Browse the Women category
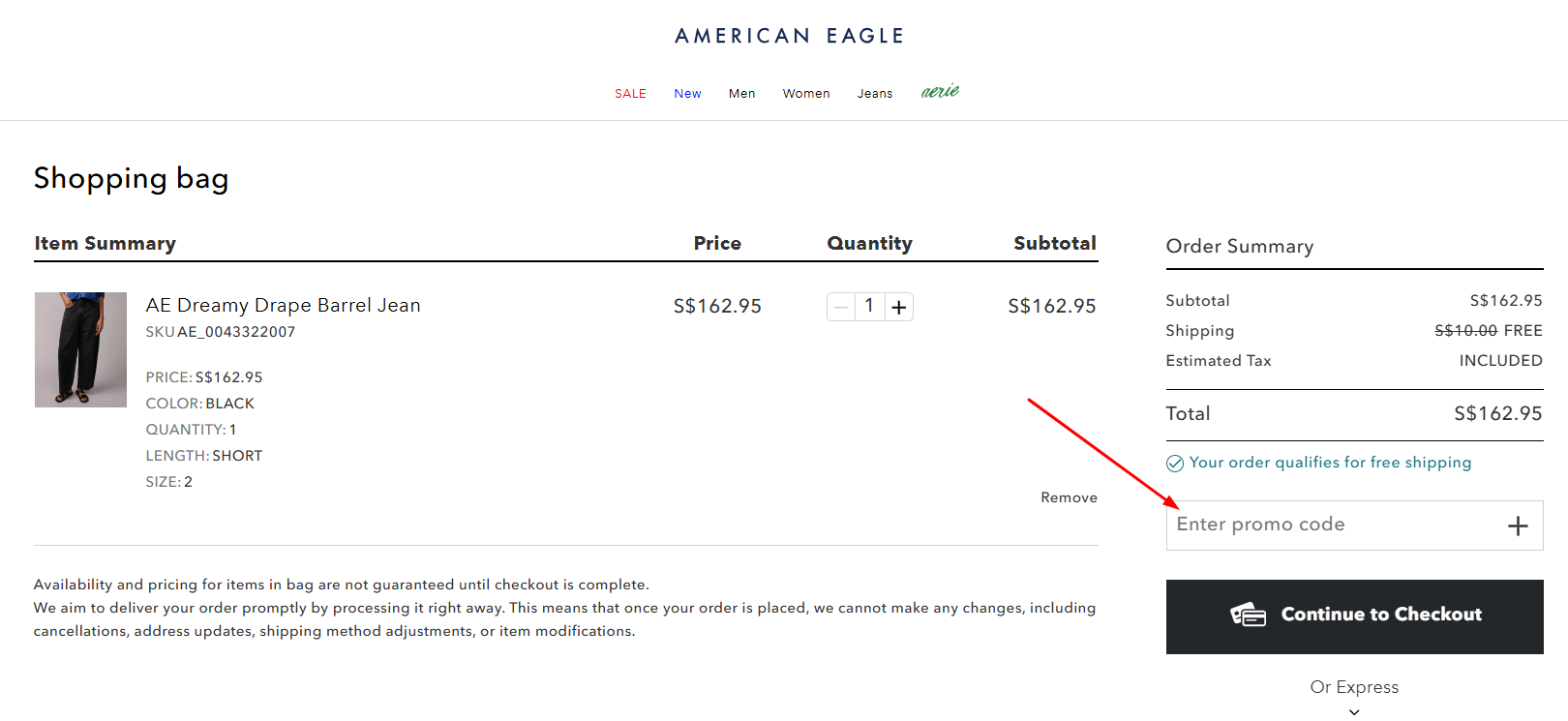This screenshot has height=721, width=1568. tap(806, 94)
